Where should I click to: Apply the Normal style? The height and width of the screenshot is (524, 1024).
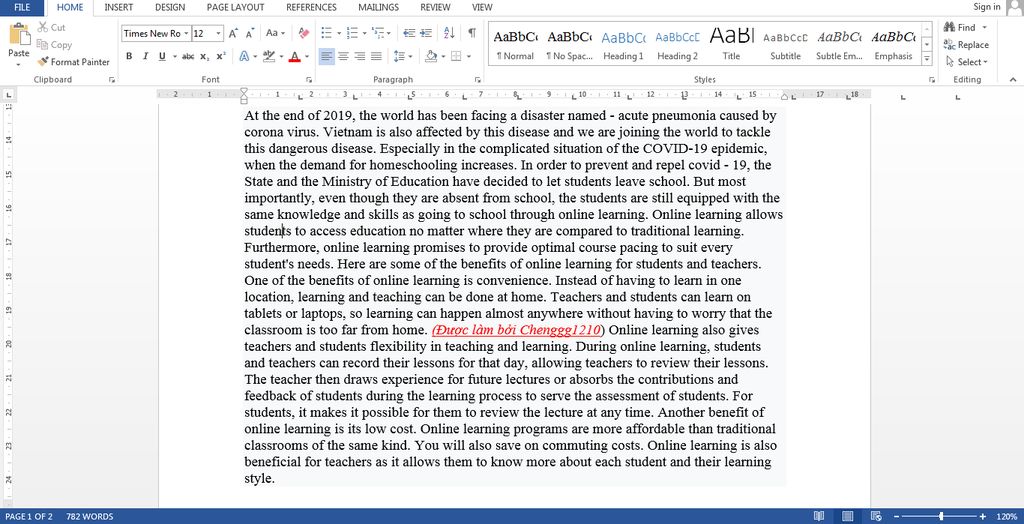pos(515,44)
